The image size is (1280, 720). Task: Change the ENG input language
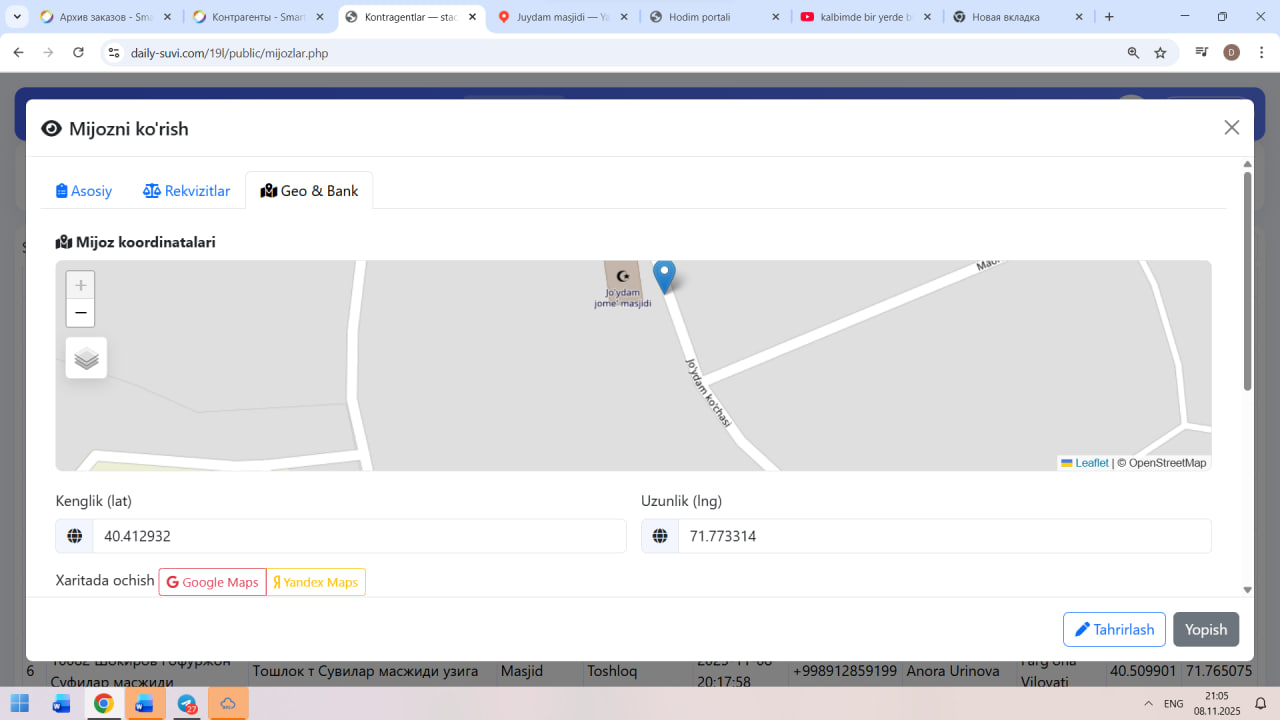pyautogui.click(x=1174, y=704)
